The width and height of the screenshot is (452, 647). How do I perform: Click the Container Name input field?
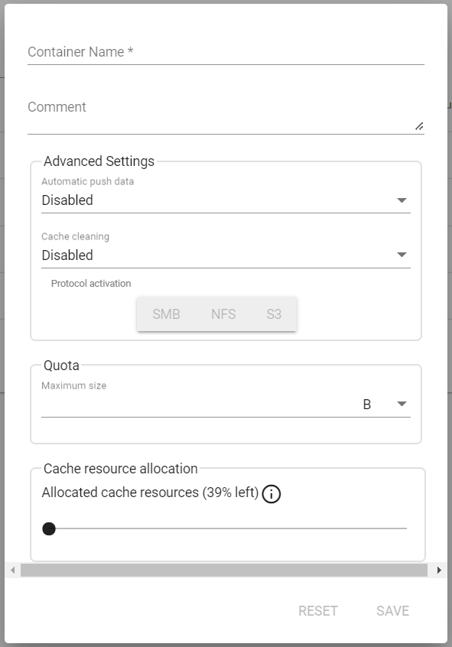click(226, 52)
